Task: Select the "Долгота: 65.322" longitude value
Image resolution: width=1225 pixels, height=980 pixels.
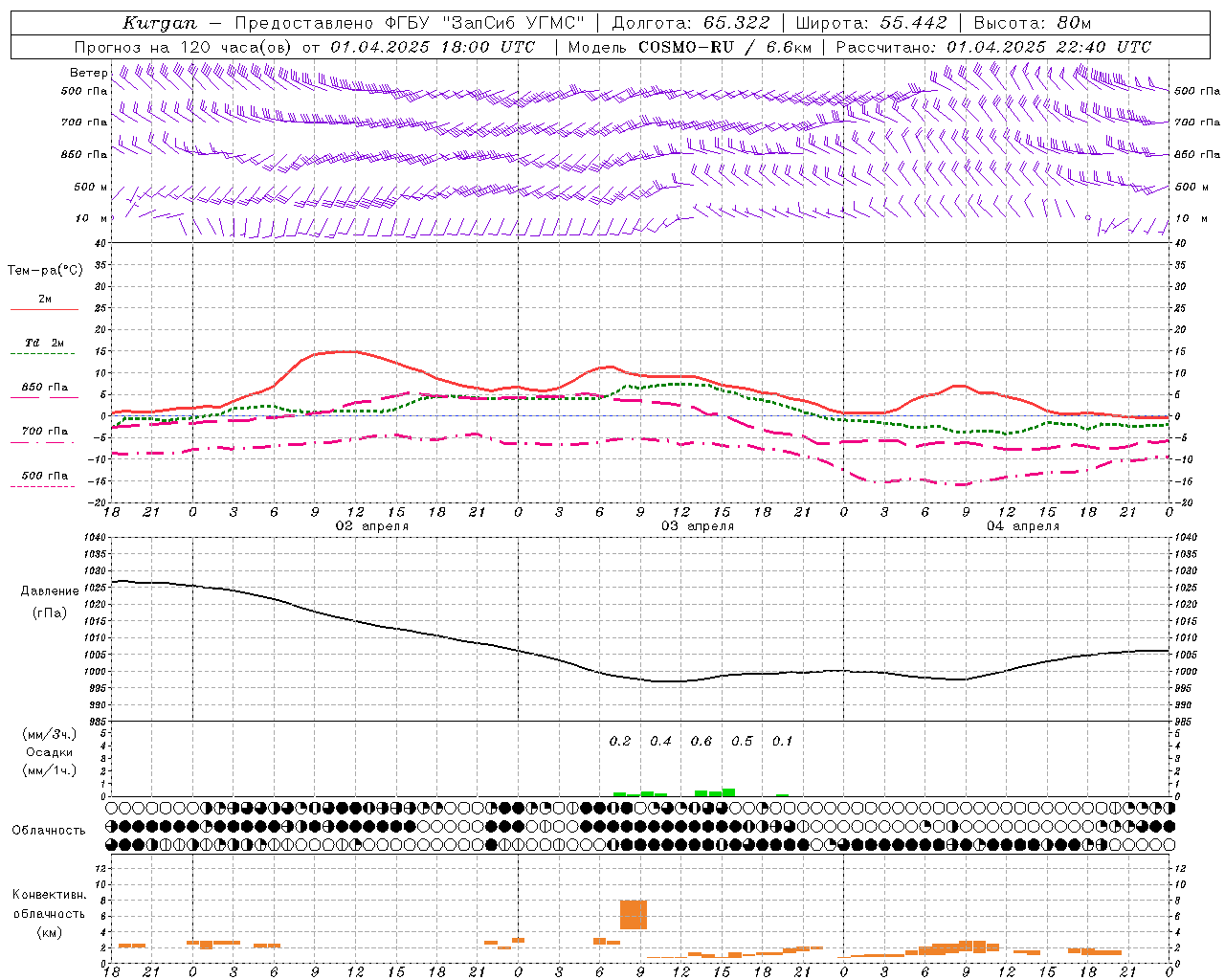Action: (691, 23)
